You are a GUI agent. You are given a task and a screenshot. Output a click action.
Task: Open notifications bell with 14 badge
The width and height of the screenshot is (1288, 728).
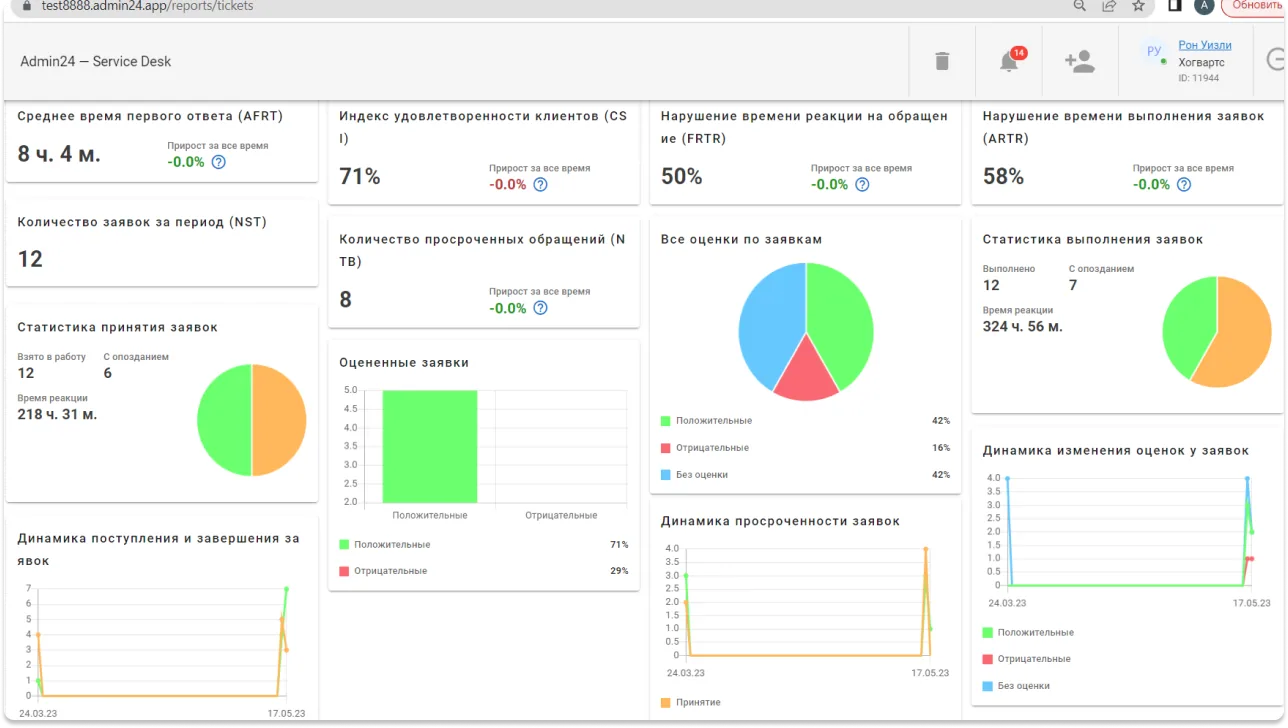click(x=1011, y=60)
